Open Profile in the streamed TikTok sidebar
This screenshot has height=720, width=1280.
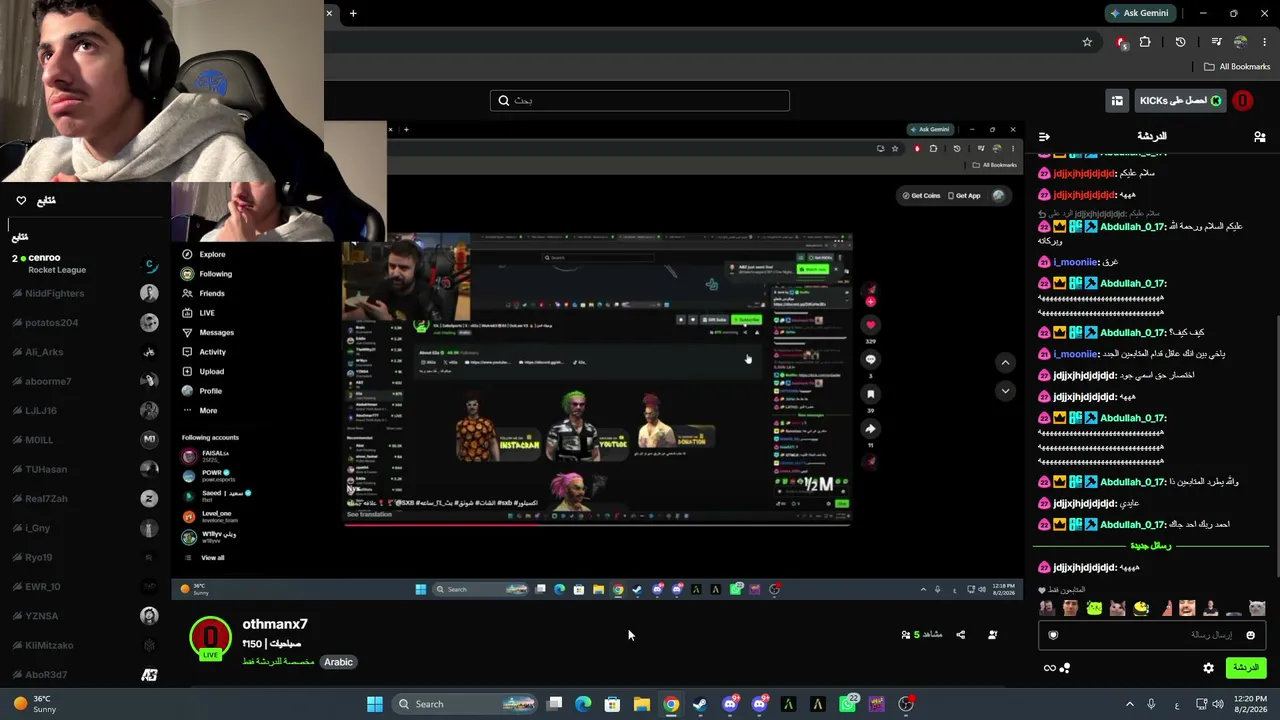tap(201, 391)
